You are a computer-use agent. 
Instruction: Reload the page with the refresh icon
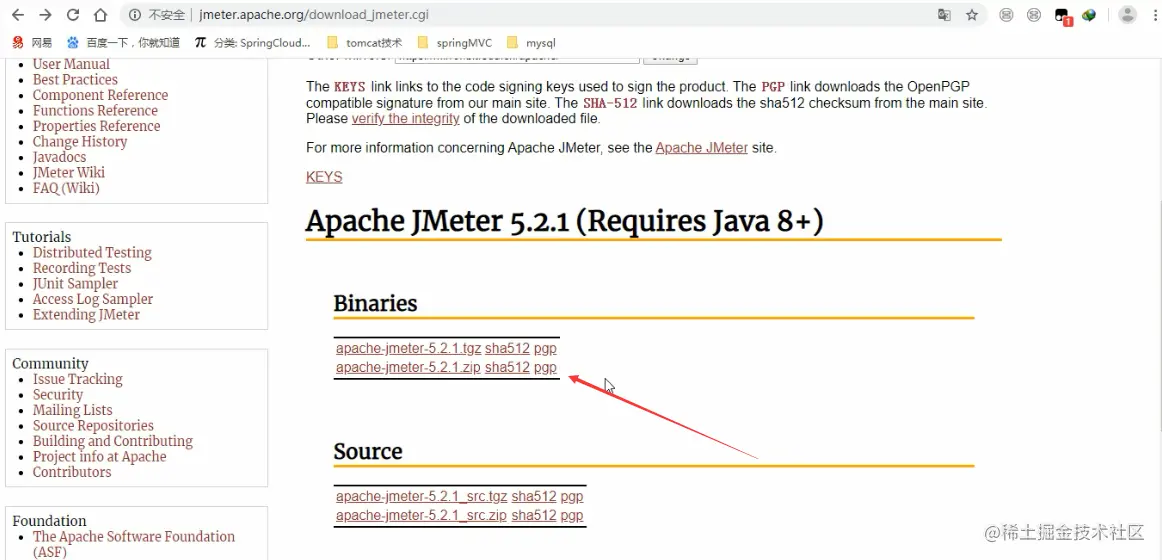[x=73, y=15]
